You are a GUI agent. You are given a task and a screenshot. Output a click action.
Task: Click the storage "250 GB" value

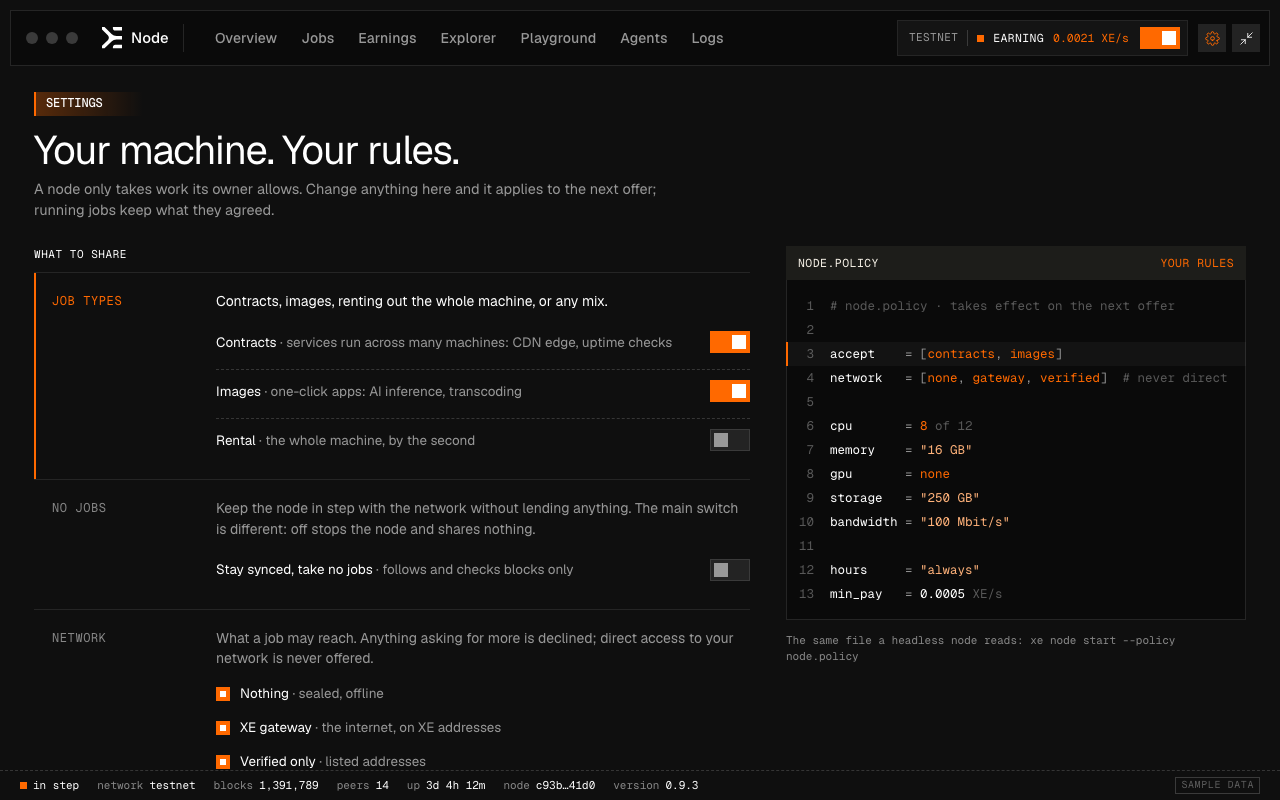click(x=950, y=498)
